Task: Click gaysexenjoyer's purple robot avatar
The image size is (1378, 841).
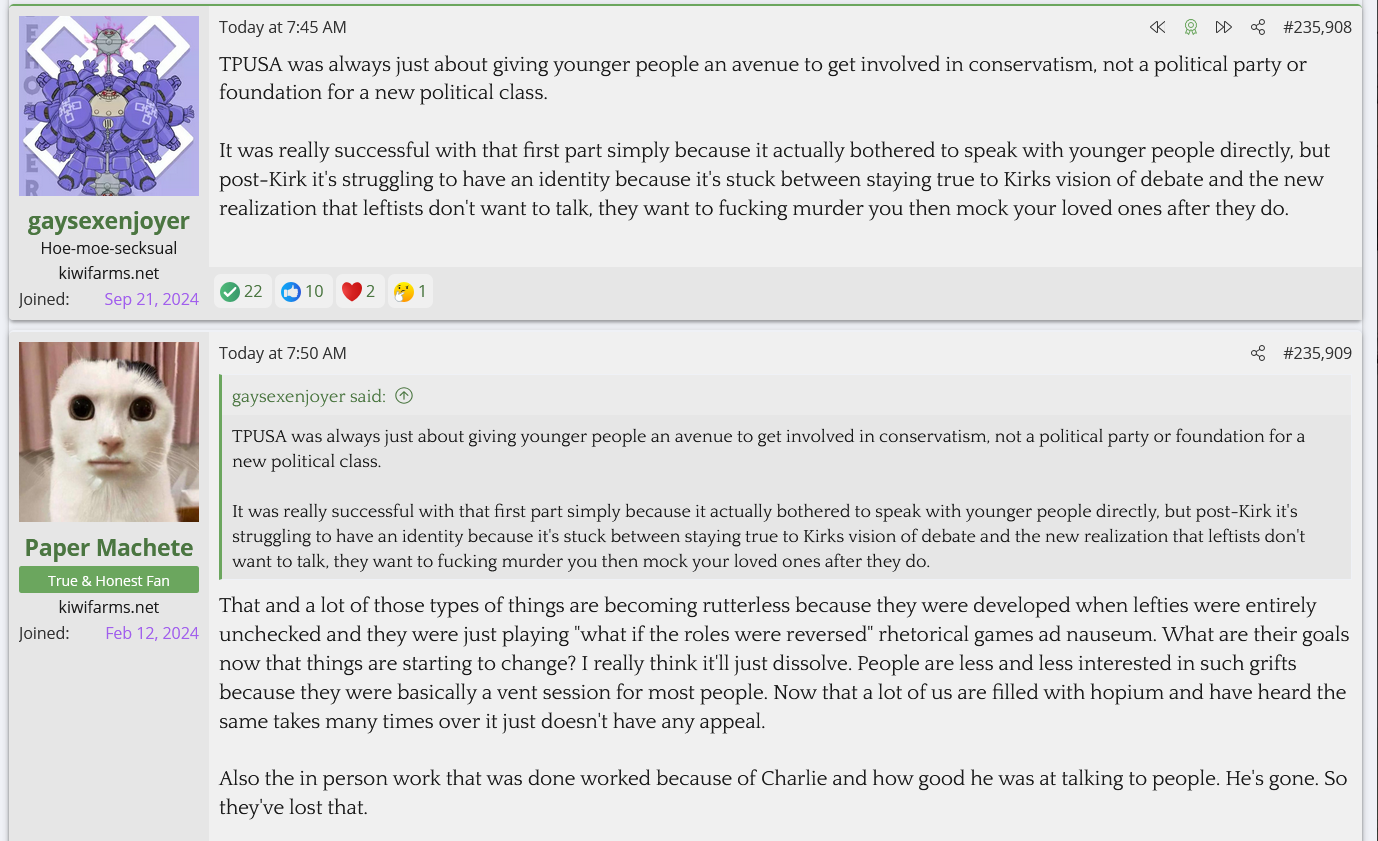Action: click(x=109, y=106)
